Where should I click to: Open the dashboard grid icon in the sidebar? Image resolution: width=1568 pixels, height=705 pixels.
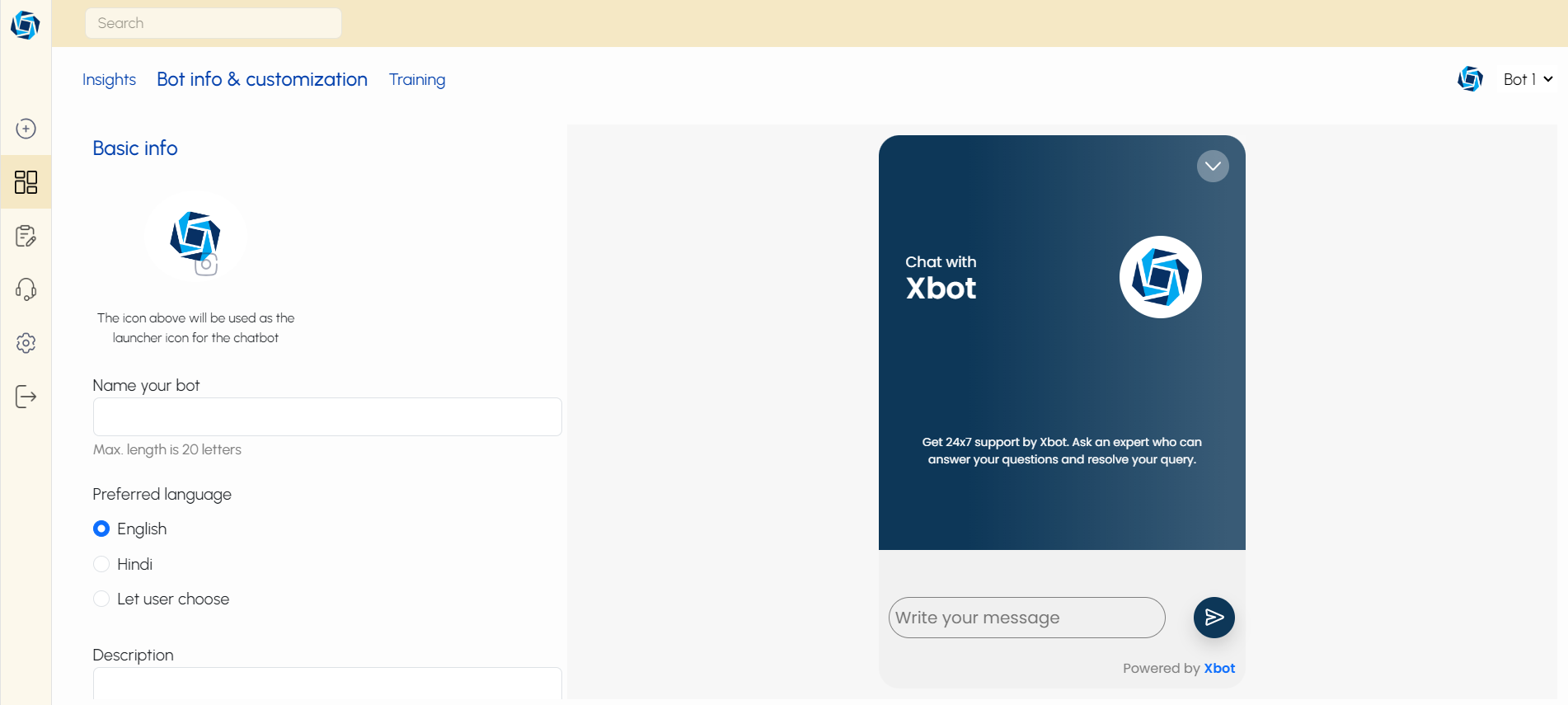click(26, 182)
